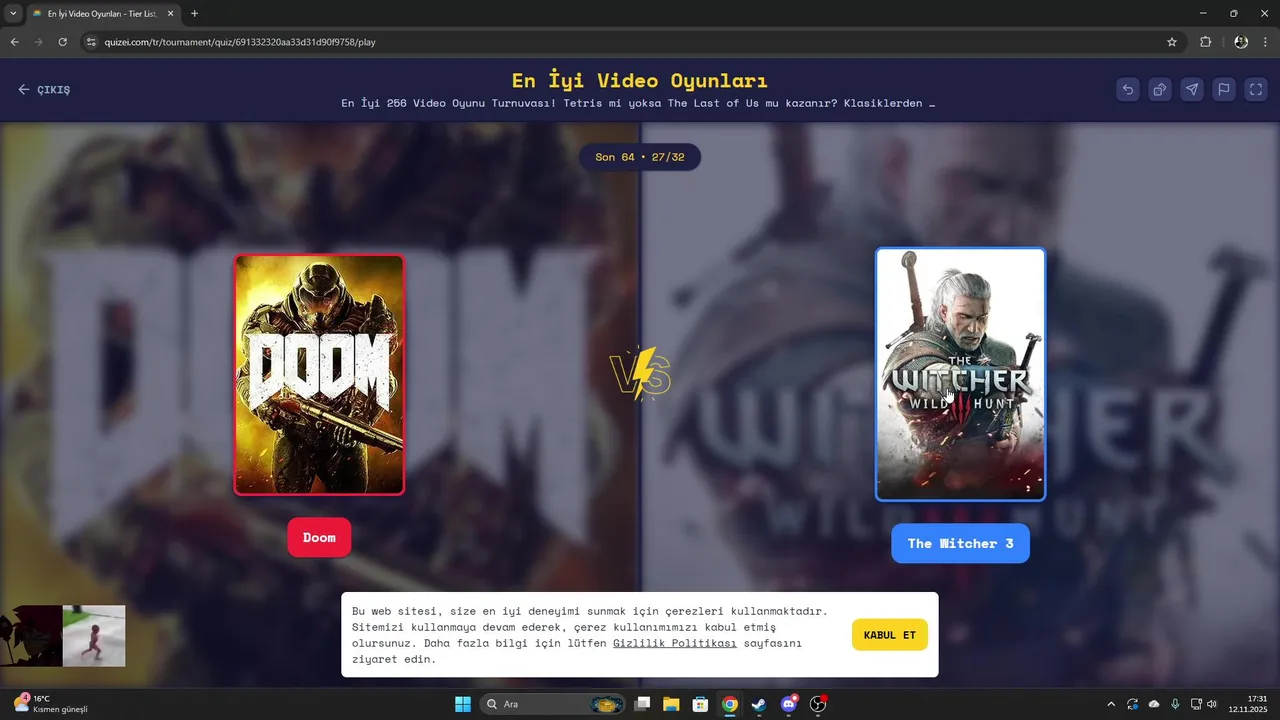The image size is (1280, 720).
Task: Expand the tab search dropdown arrow
Action: [x=13, y=14]
